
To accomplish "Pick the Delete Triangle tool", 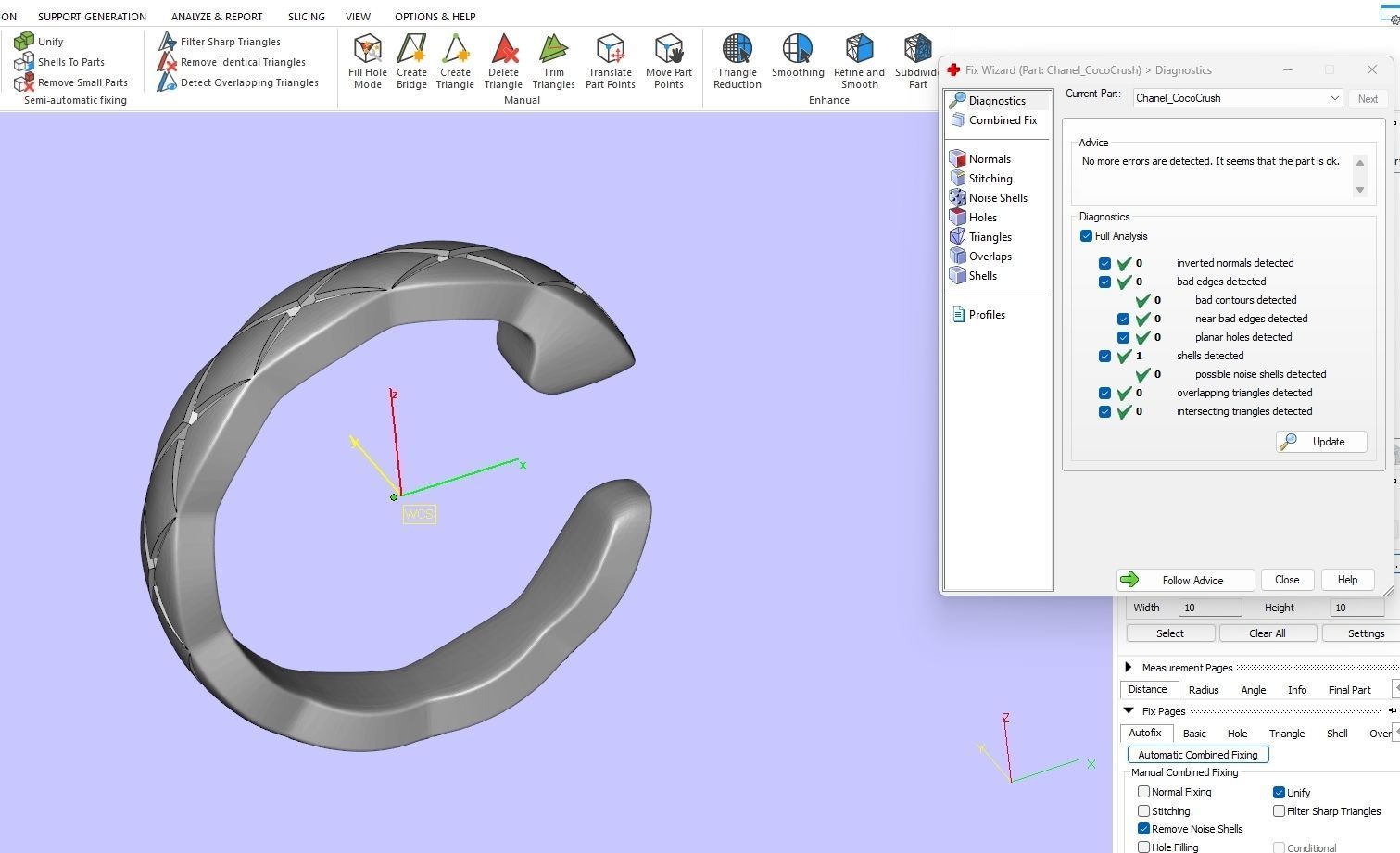I will click(503, 61).
